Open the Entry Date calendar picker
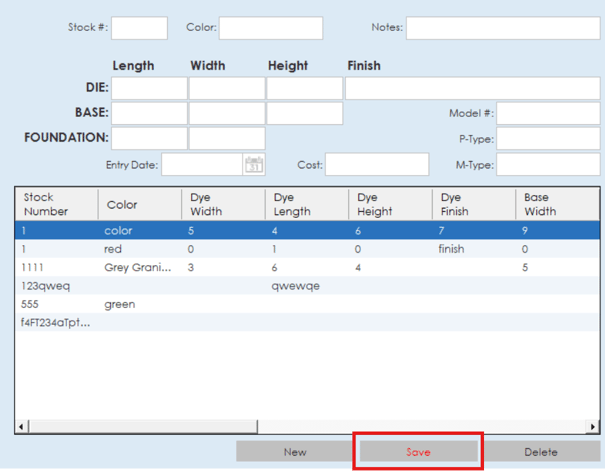 [x=254, y=165]
